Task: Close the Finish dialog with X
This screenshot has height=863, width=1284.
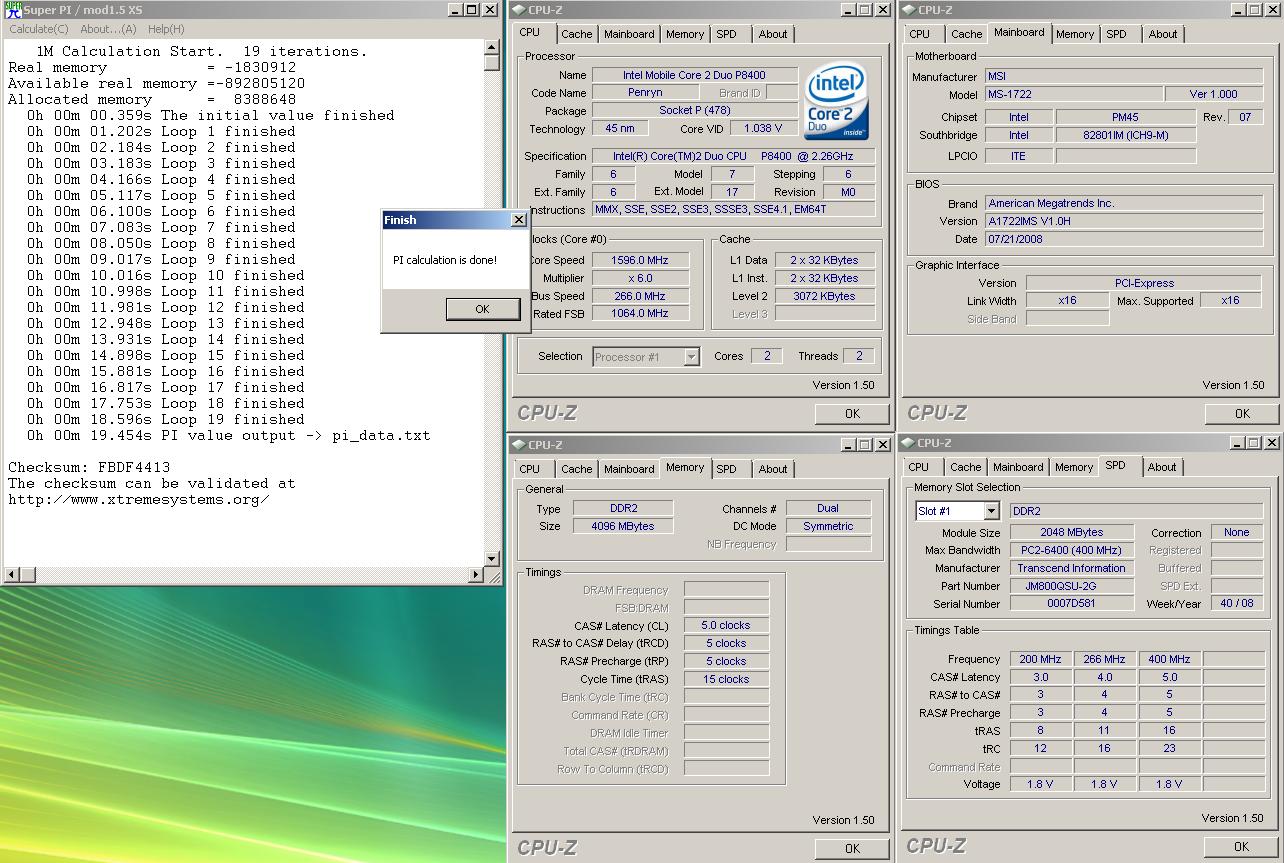Action: 518,220
